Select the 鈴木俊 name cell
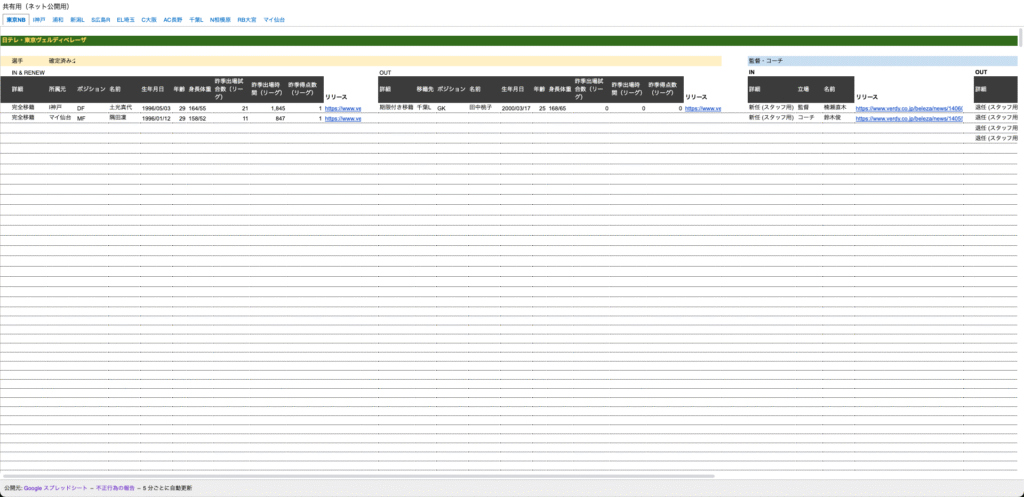Screen dimensions: 1024x497 pos(832,117)
